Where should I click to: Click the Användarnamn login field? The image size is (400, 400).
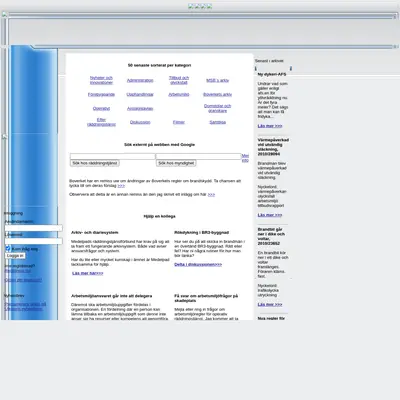(x=33, y=228)
